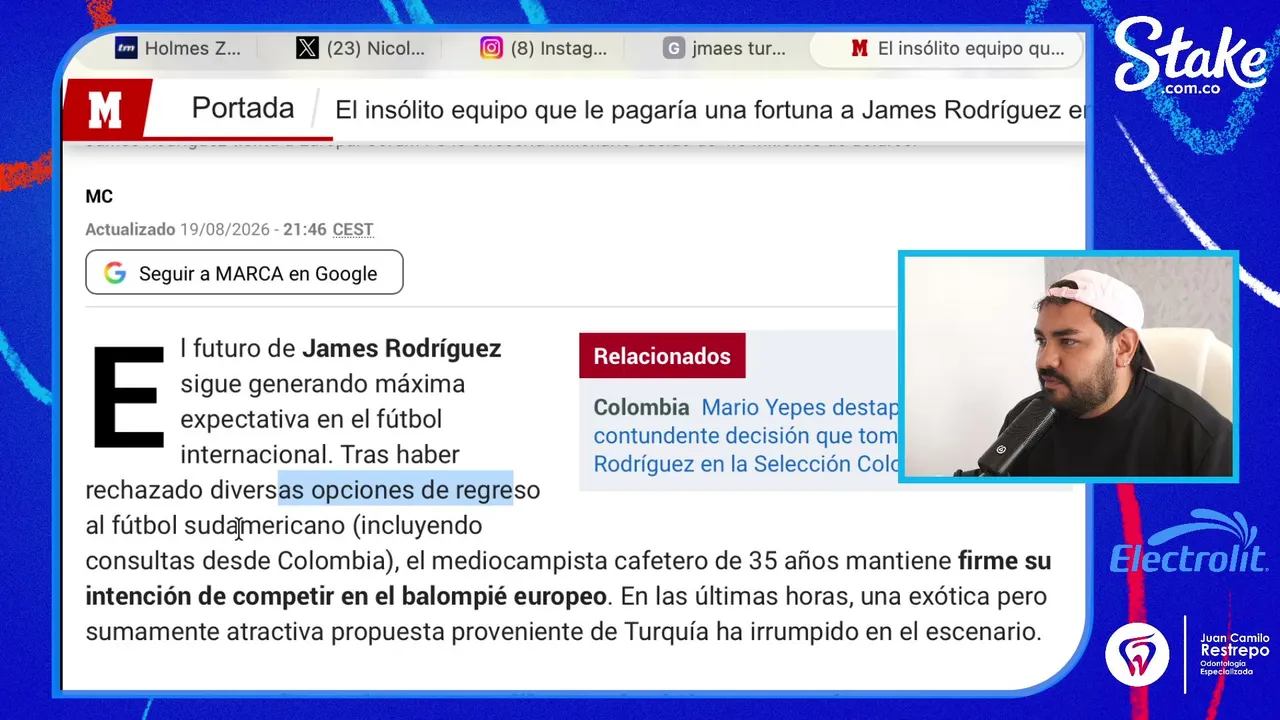Open the Relacionados section header
This screenshot has height=720, width=1280.
(x=662, y=356)
